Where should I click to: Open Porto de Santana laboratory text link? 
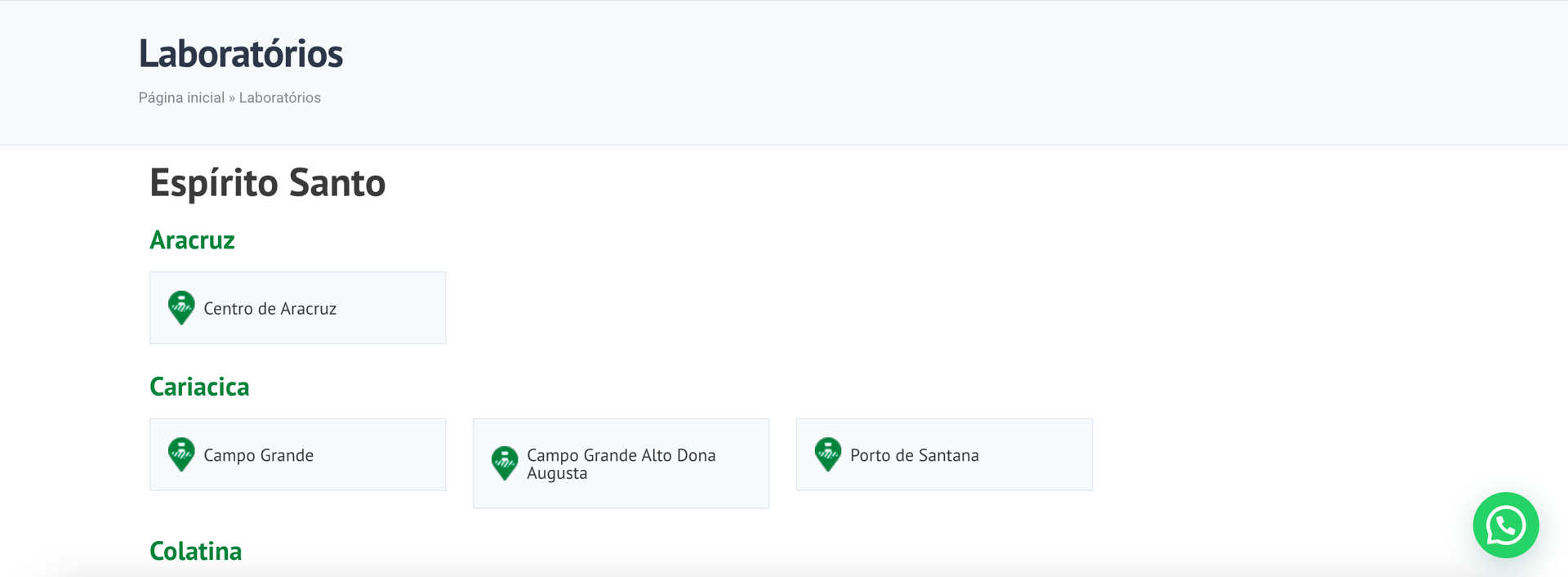(914, 455)
